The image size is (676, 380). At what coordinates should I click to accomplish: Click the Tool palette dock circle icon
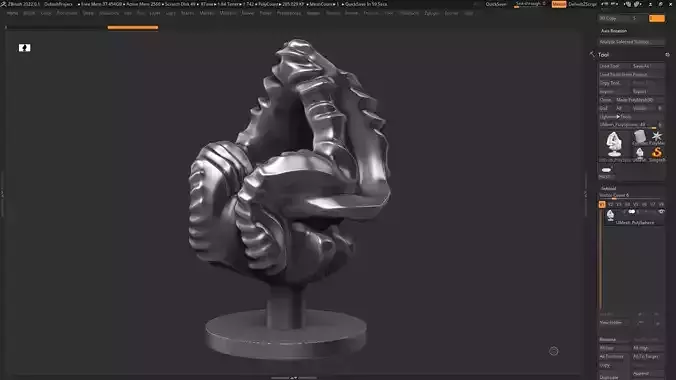click(x=667, y=55)
